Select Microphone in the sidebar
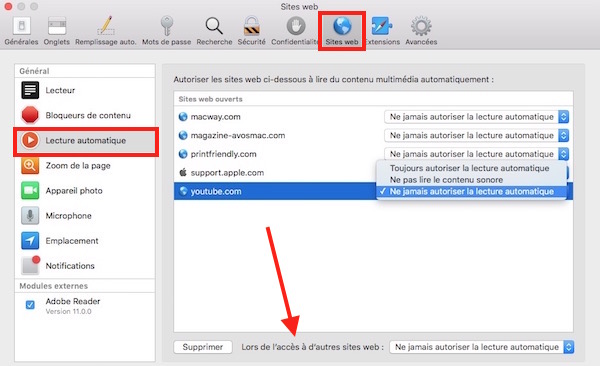The width and height of the screenshot is (600, 366). (x=85, y=216)
